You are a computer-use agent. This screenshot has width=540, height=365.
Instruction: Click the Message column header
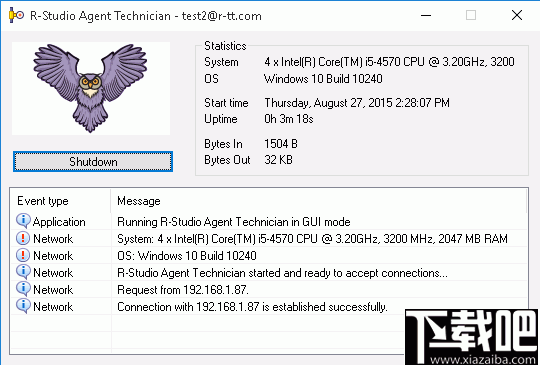coord(319,201)
